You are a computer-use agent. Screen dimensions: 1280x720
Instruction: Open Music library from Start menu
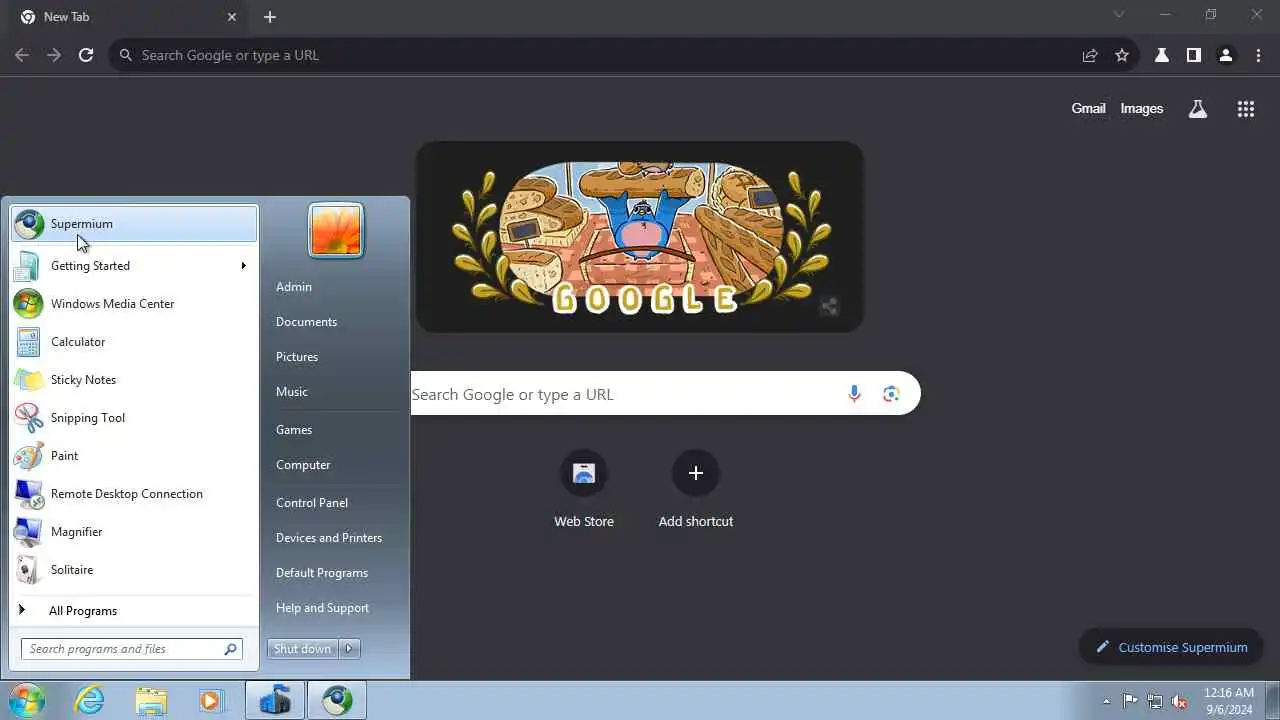(x=292, y=392)
